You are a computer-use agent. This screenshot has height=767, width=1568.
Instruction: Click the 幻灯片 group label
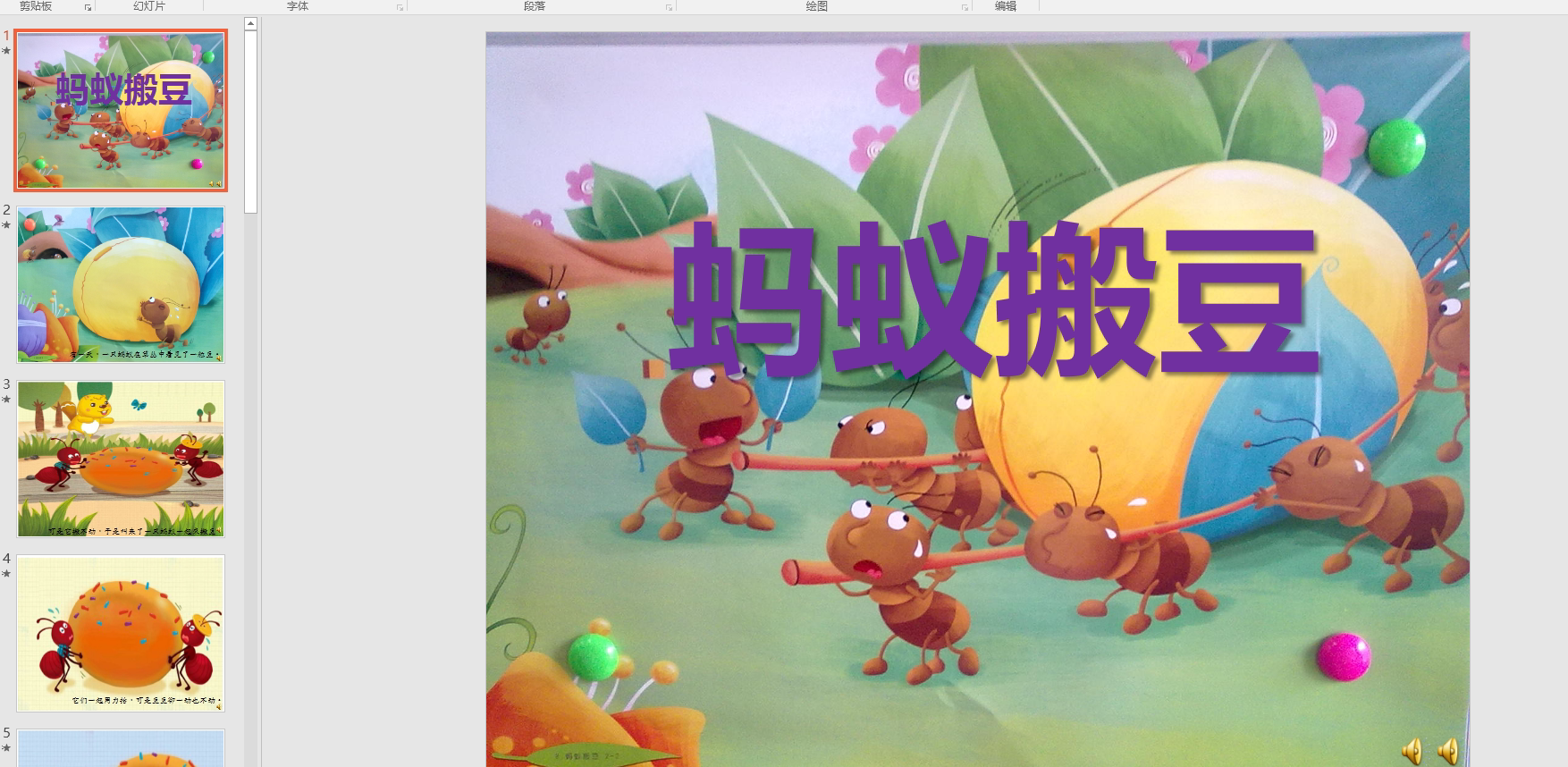click(149, 6)
